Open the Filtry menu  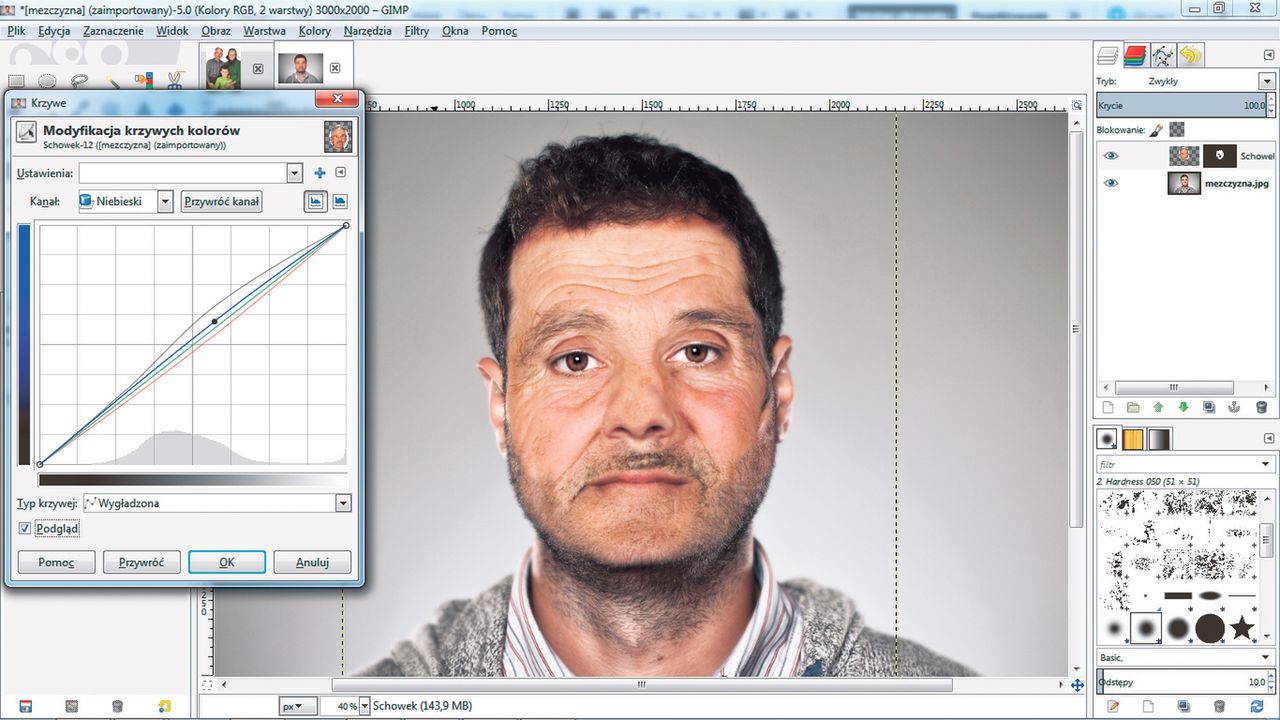coord(417,31)
